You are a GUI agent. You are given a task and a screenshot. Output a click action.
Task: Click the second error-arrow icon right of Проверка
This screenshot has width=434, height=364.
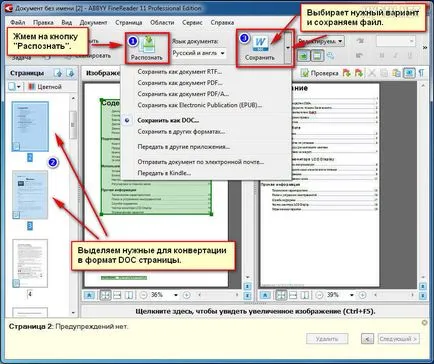pyautogui.click(x=359, y=73)
